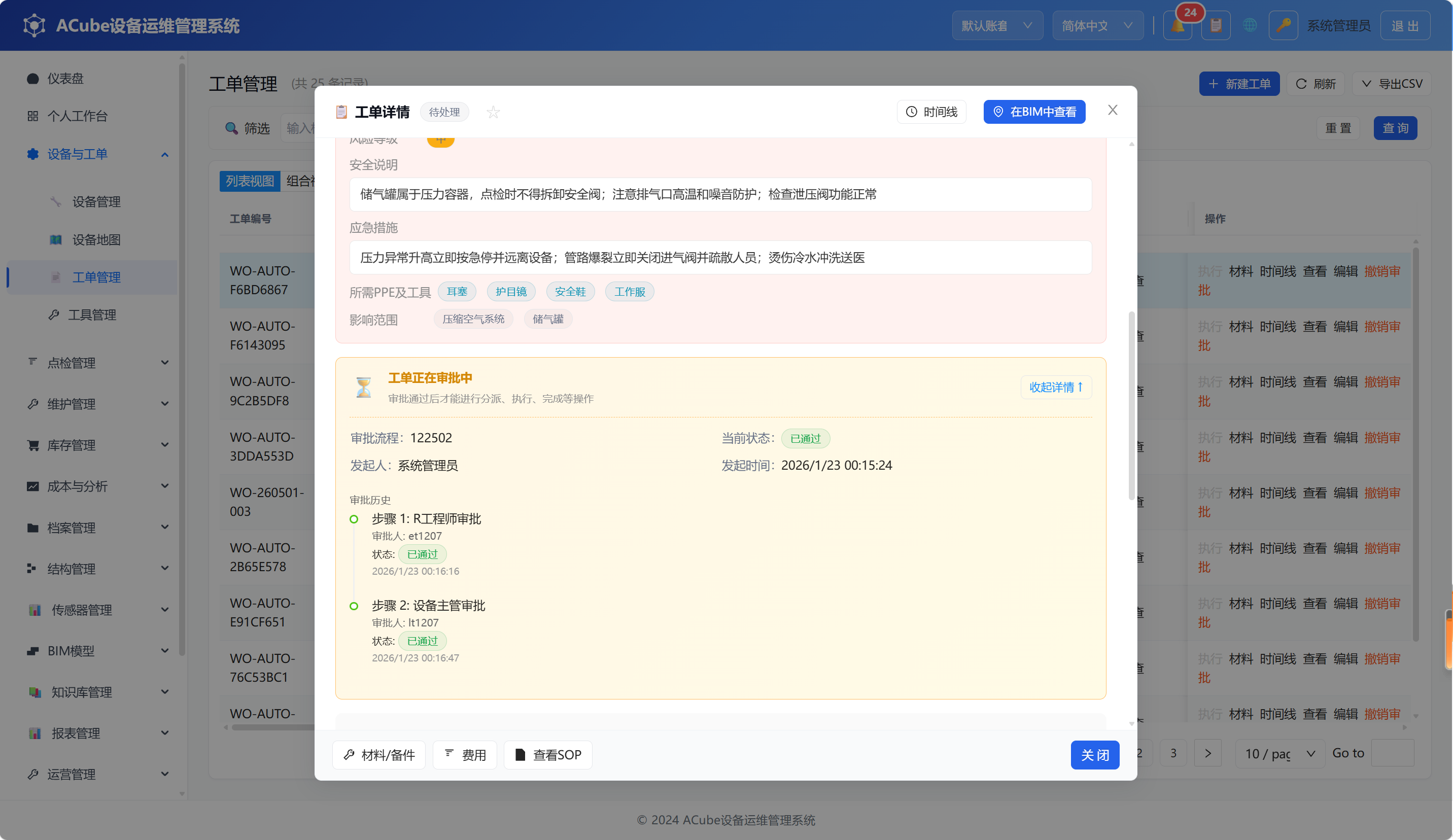
Task: Open 工具管理 submenu item
Action: pyautogui.click(x=92, y=315)
